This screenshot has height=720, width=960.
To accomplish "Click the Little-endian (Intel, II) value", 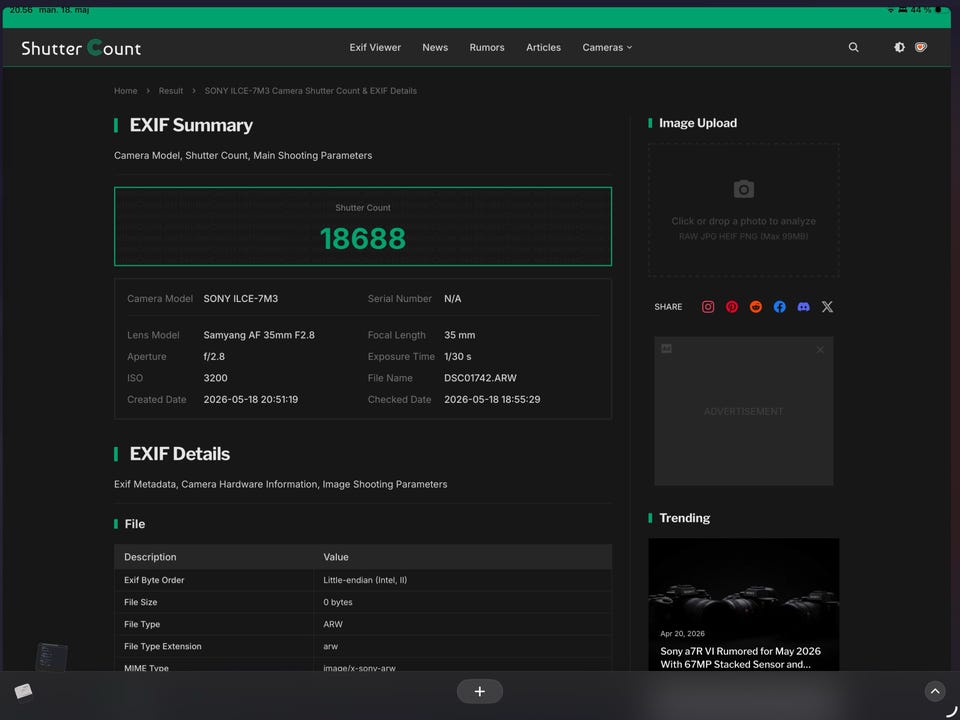I will click(x=365, y=580).
